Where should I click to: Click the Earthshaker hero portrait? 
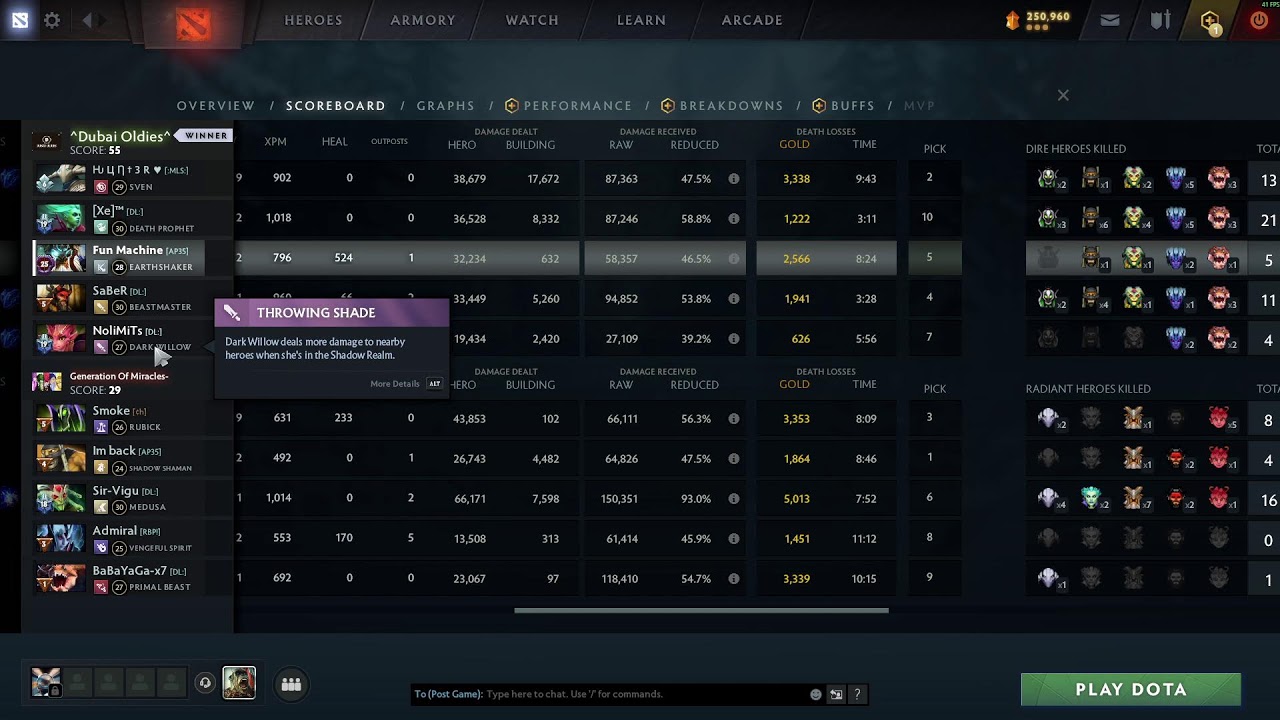tap(61, 258)
